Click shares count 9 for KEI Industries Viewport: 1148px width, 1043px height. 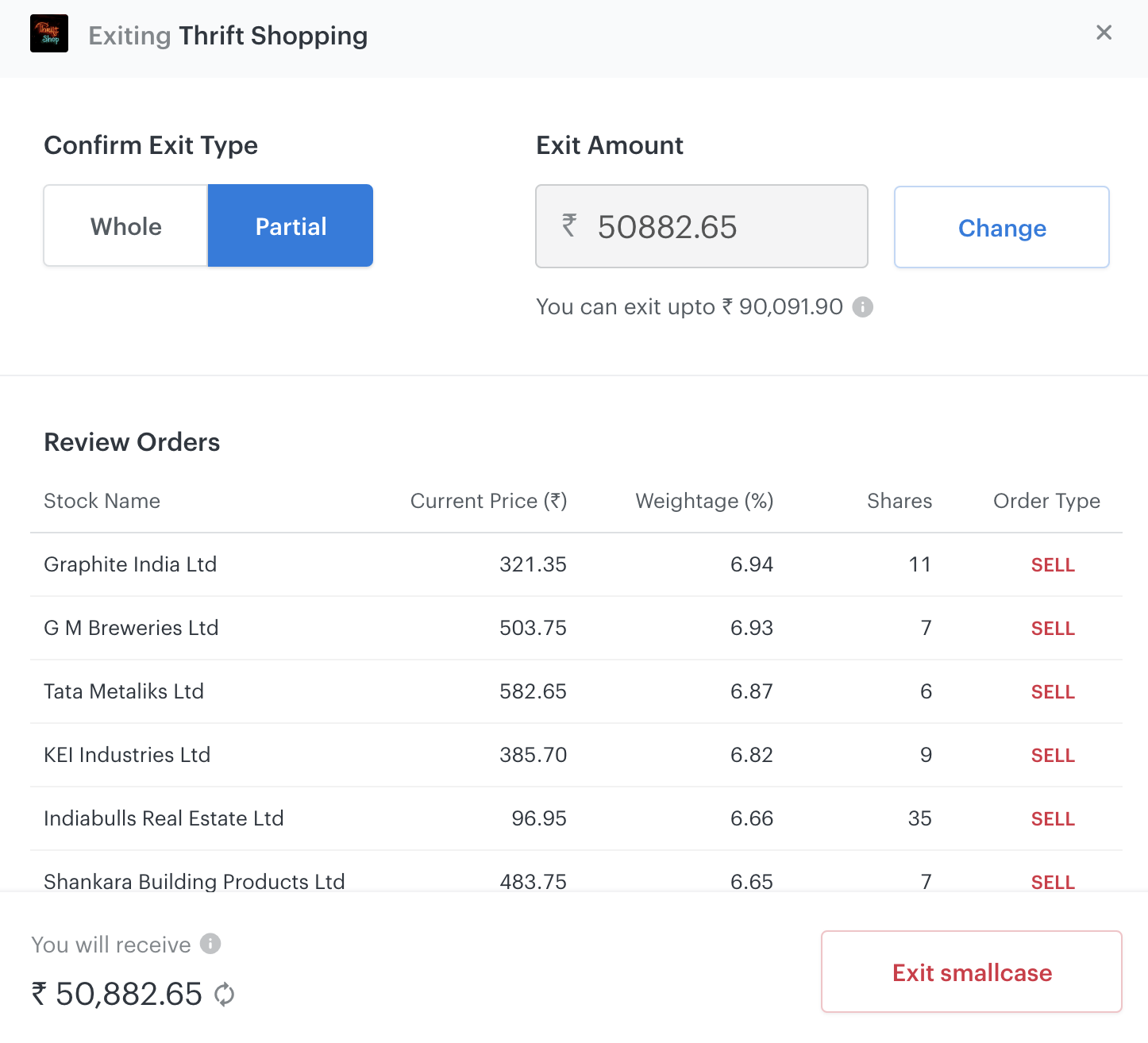tap(926, 755)
